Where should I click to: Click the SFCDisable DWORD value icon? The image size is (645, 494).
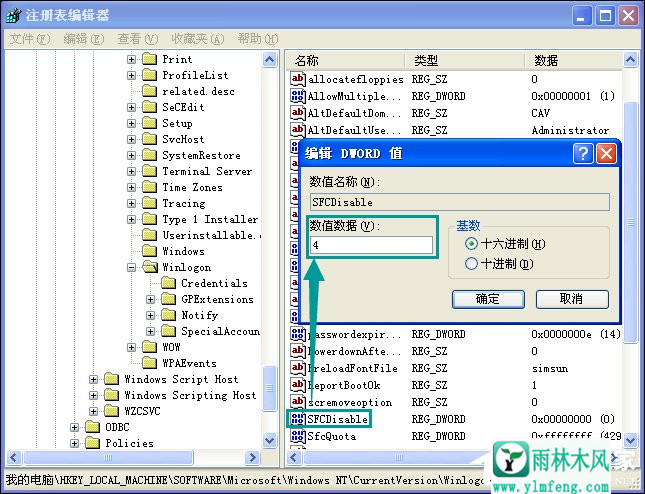pyautogui.click(x=297, y=419)
